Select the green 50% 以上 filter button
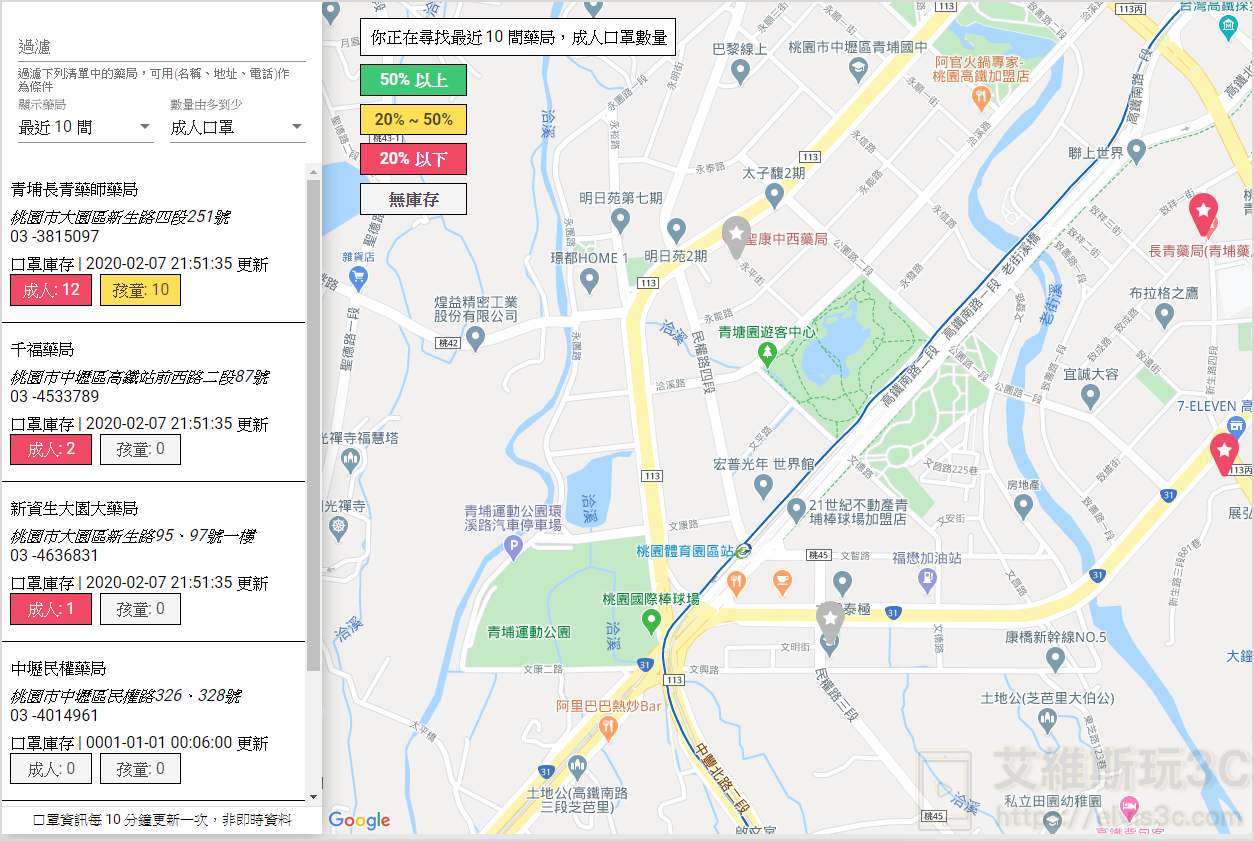 click(413, 80)
